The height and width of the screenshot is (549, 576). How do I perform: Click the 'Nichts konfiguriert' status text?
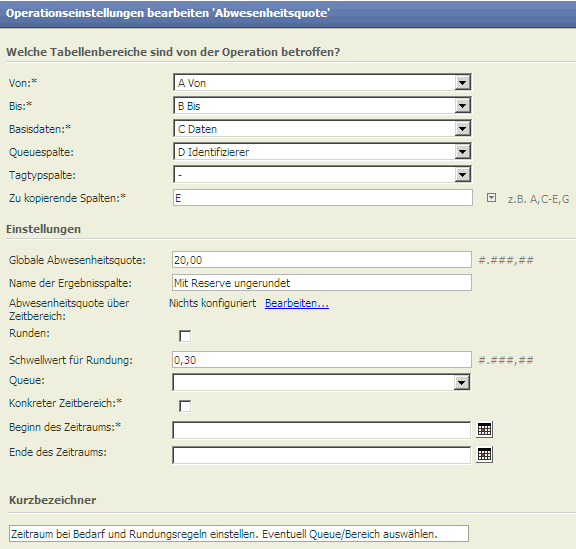tap(212, 303)
